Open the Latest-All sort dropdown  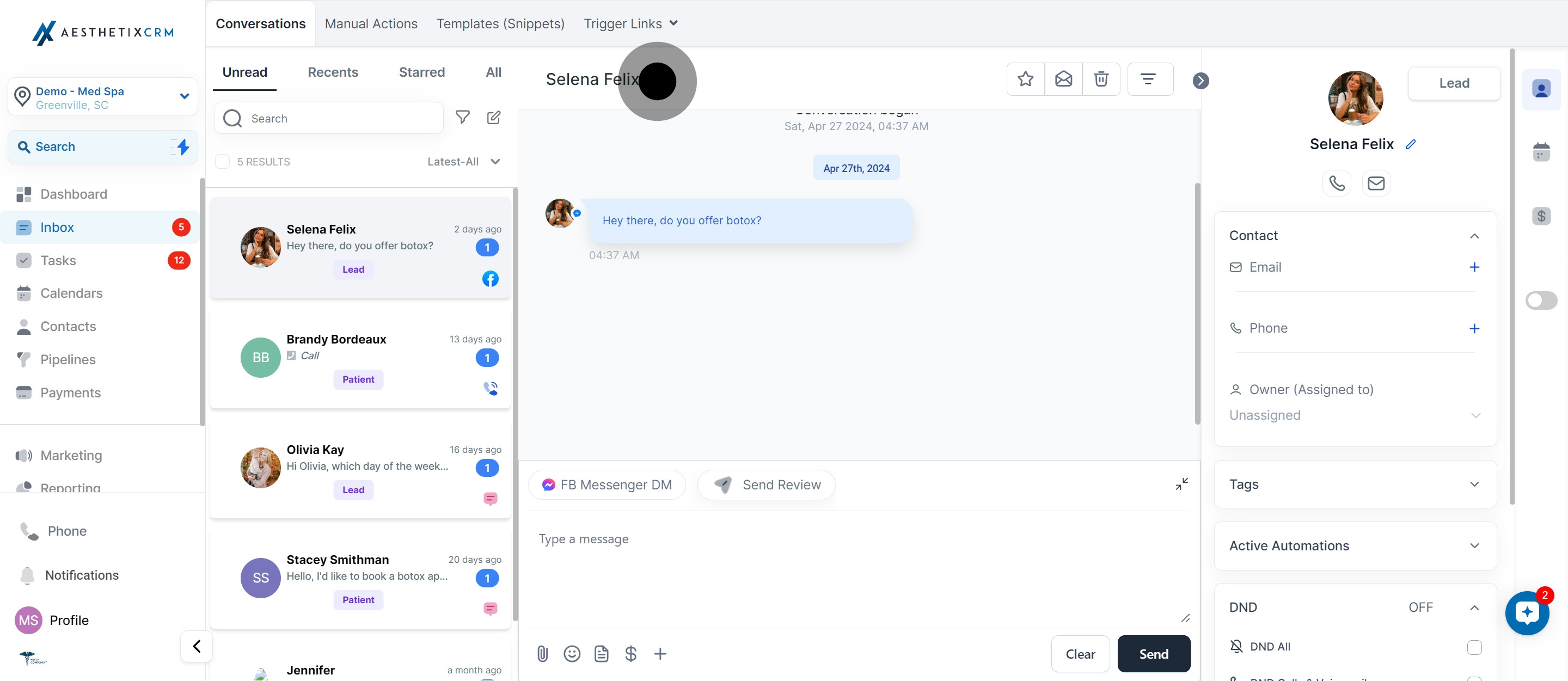tap(463, 161)
